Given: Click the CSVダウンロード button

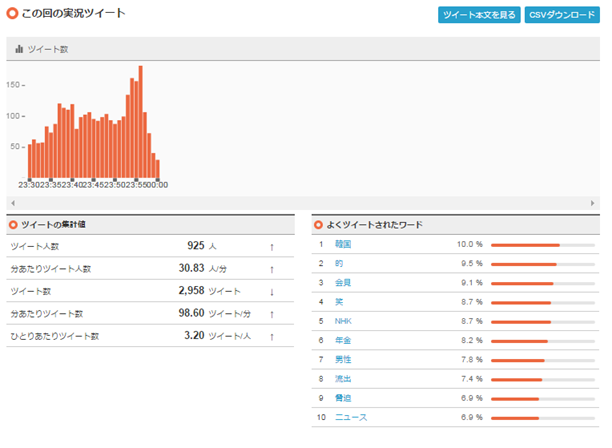Looking at the screenshot, I should click(562, 15).
